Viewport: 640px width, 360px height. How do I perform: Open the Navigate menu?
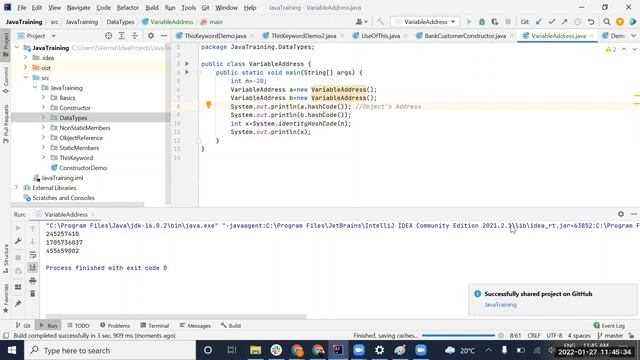(78, 7)
